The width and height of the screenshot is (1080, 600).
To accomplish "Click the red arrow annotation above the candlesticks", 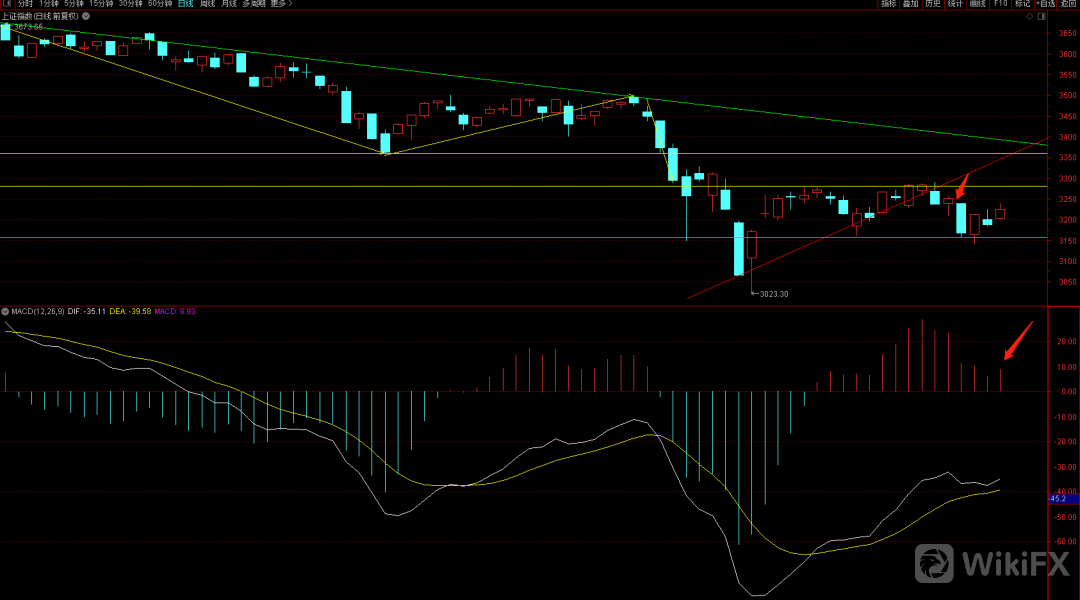I will click(x=962, y=186).
